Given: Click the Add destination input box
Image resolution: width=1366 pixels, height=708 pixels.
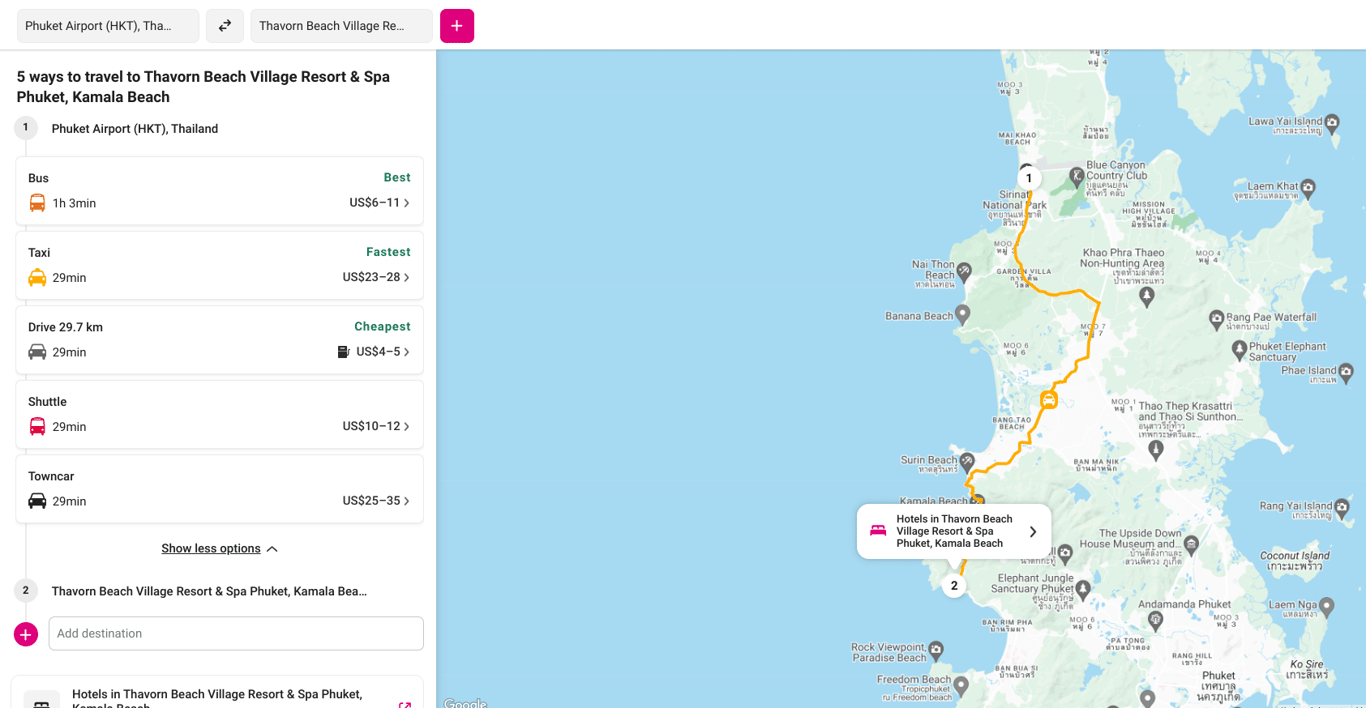Looking at the screenshot, I should tap(236, 634).
